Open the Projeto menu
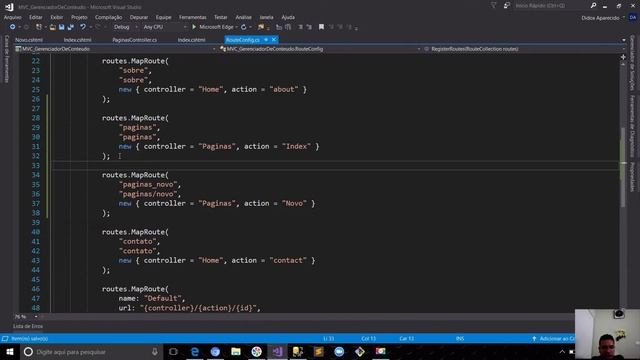640x360 pixels. tap(79, 17)
